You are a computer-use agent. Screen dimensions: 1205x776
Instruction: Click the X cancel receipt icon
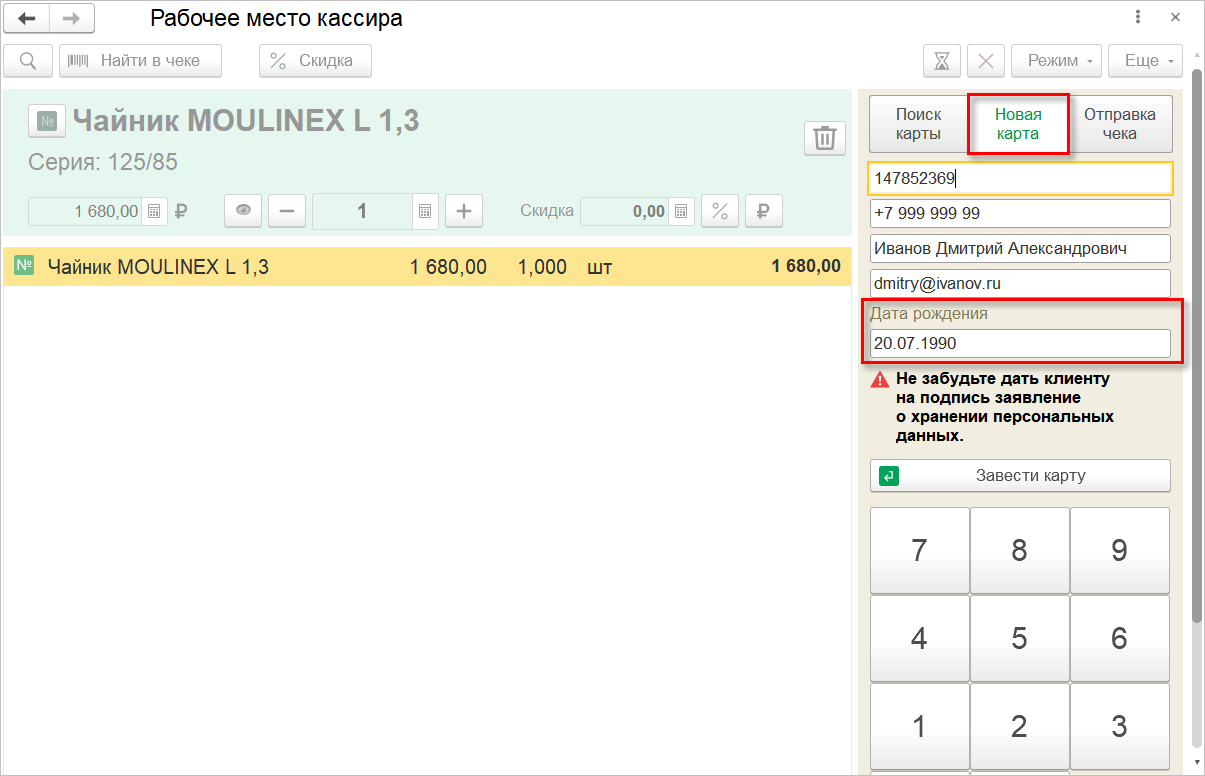pyautogui.click(x=986, y=60)
